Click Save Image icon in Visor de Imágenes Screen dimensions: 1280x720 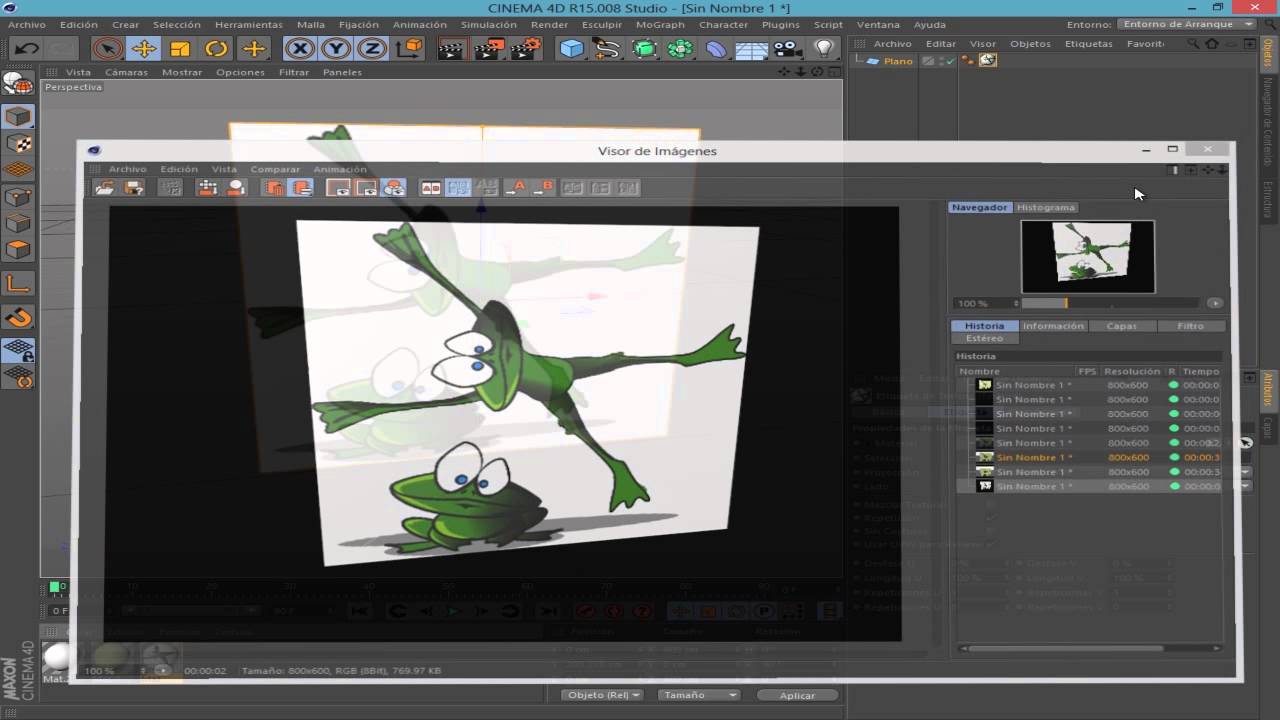coord(133,187)
